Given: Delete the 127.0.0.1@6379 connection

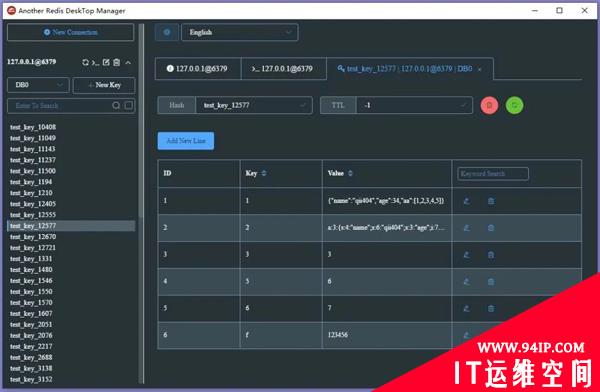Looking at the screenshot, I should [x=117, y=62].
